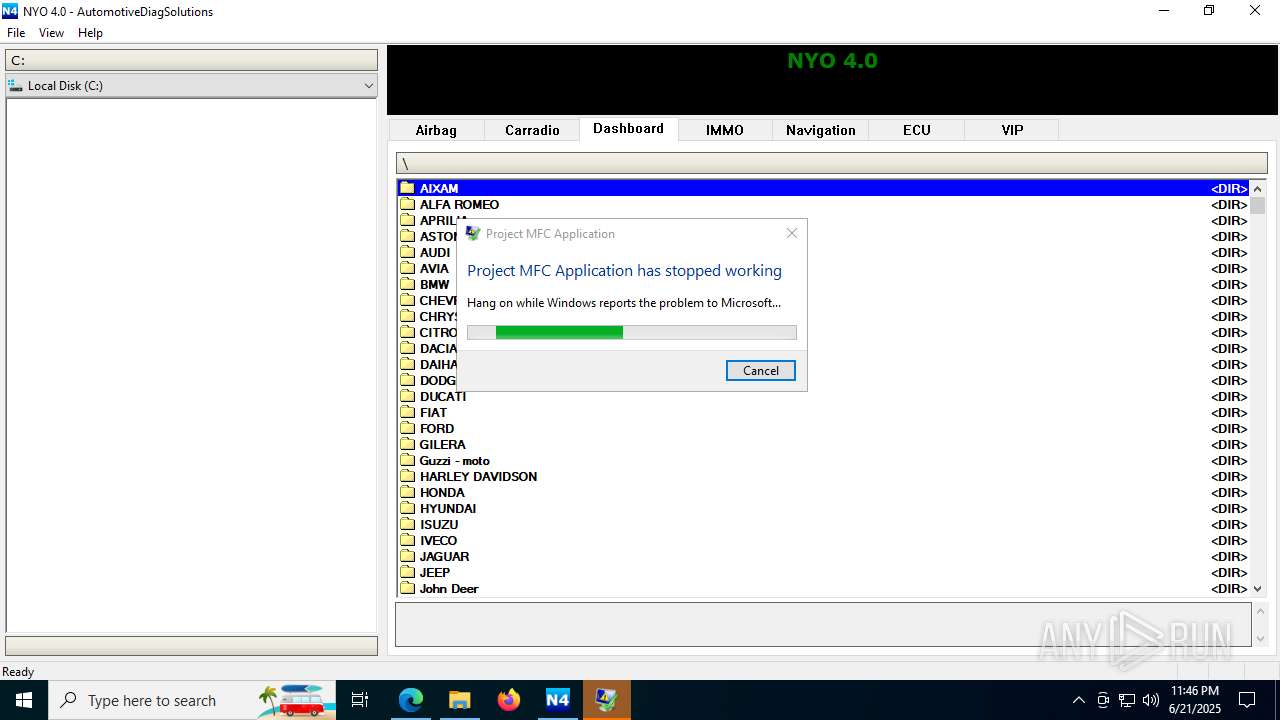Open Microsoft Edge from taskbar
This screenshot has height=720, width=1280.
(x=411, y=700)
